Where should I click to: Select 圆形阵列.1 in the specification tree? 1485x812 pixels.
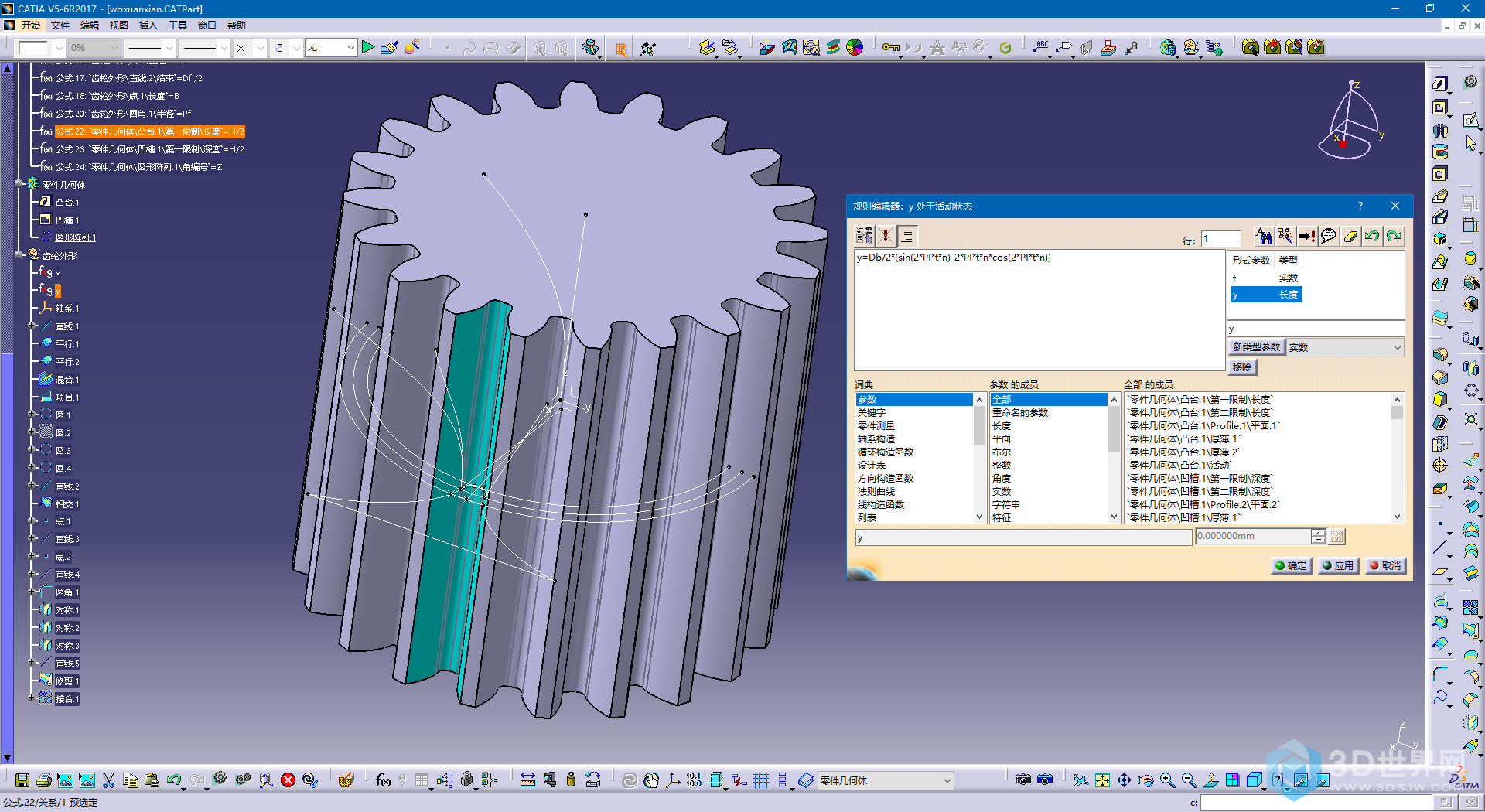click(75, 237)
